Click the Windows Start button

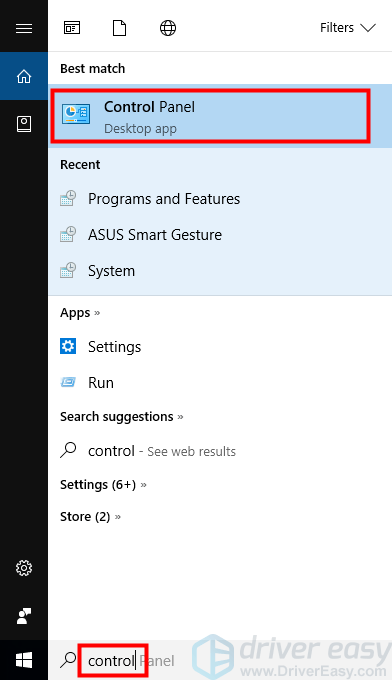[x=24, y=660]
